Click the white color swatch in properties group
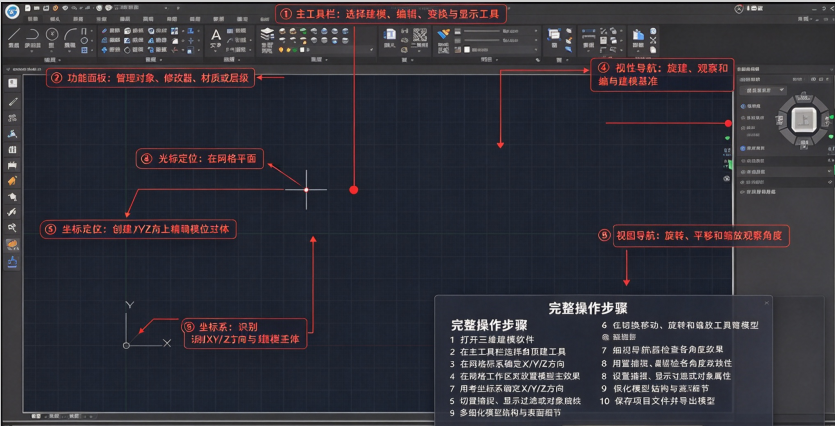 467,50
